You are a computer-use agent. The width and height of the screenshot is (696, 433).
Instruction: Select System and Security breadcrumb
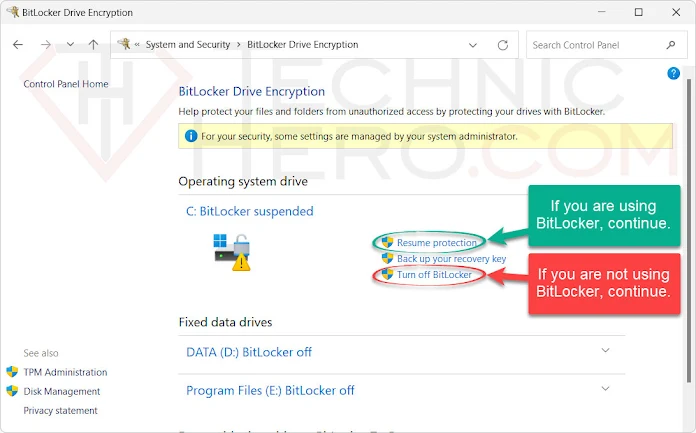187,45
